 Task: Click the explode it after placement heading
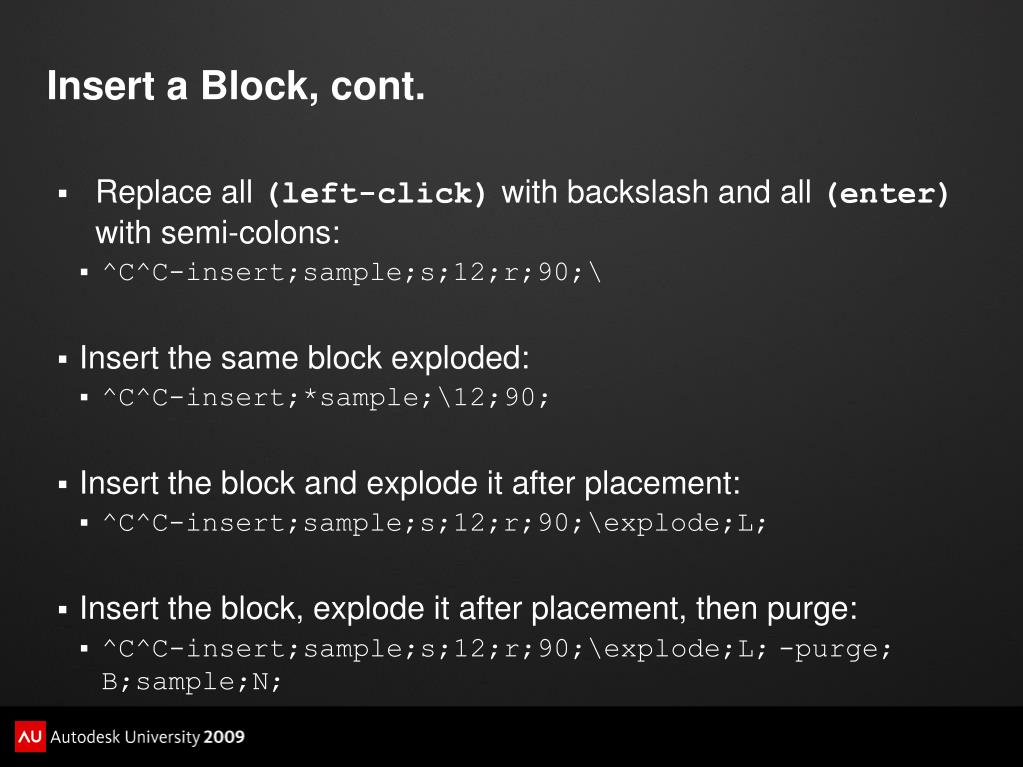click(x=410, y=483)
